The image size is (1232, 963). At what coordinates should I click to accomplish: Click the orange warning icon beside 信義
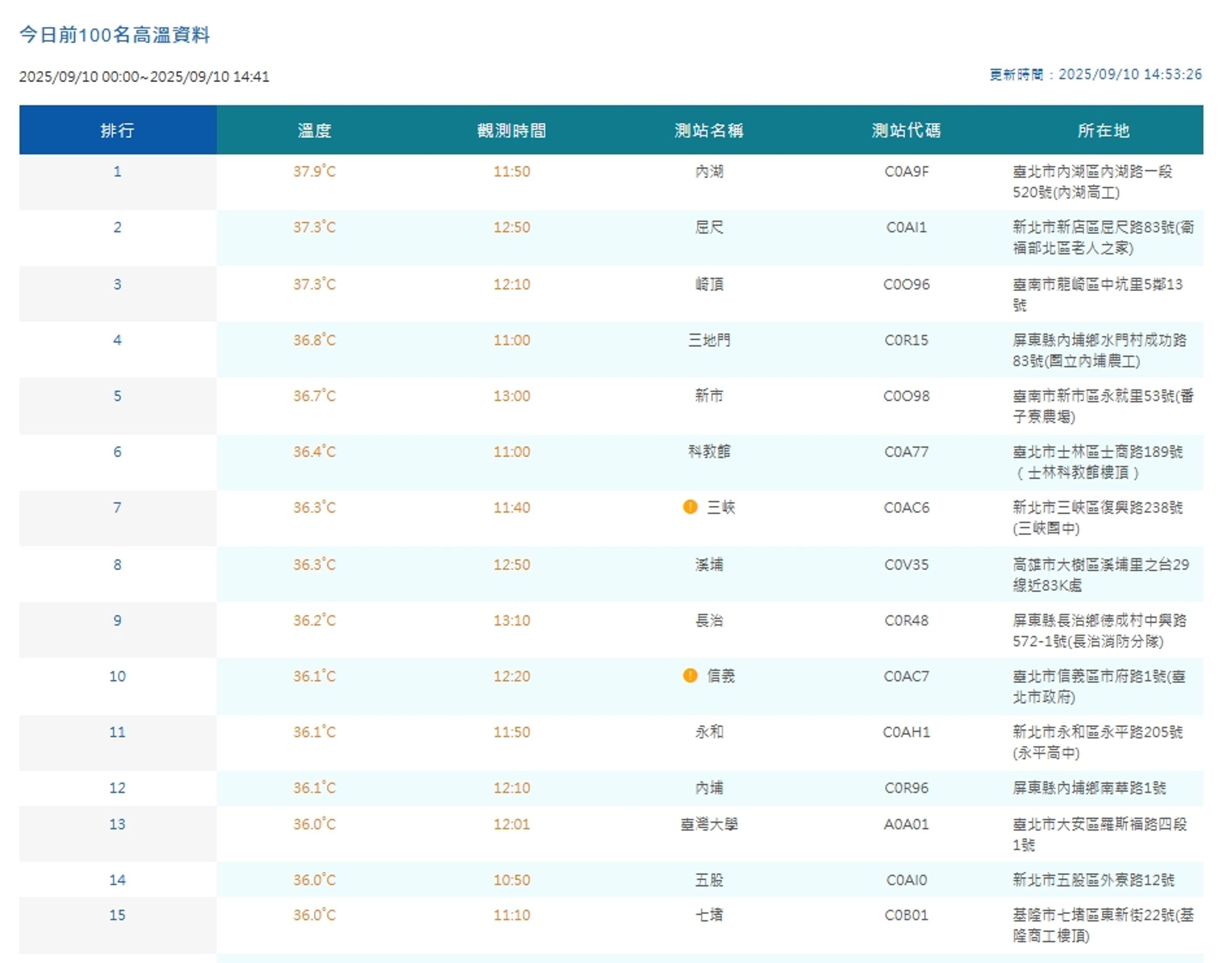tap(690, 676)
